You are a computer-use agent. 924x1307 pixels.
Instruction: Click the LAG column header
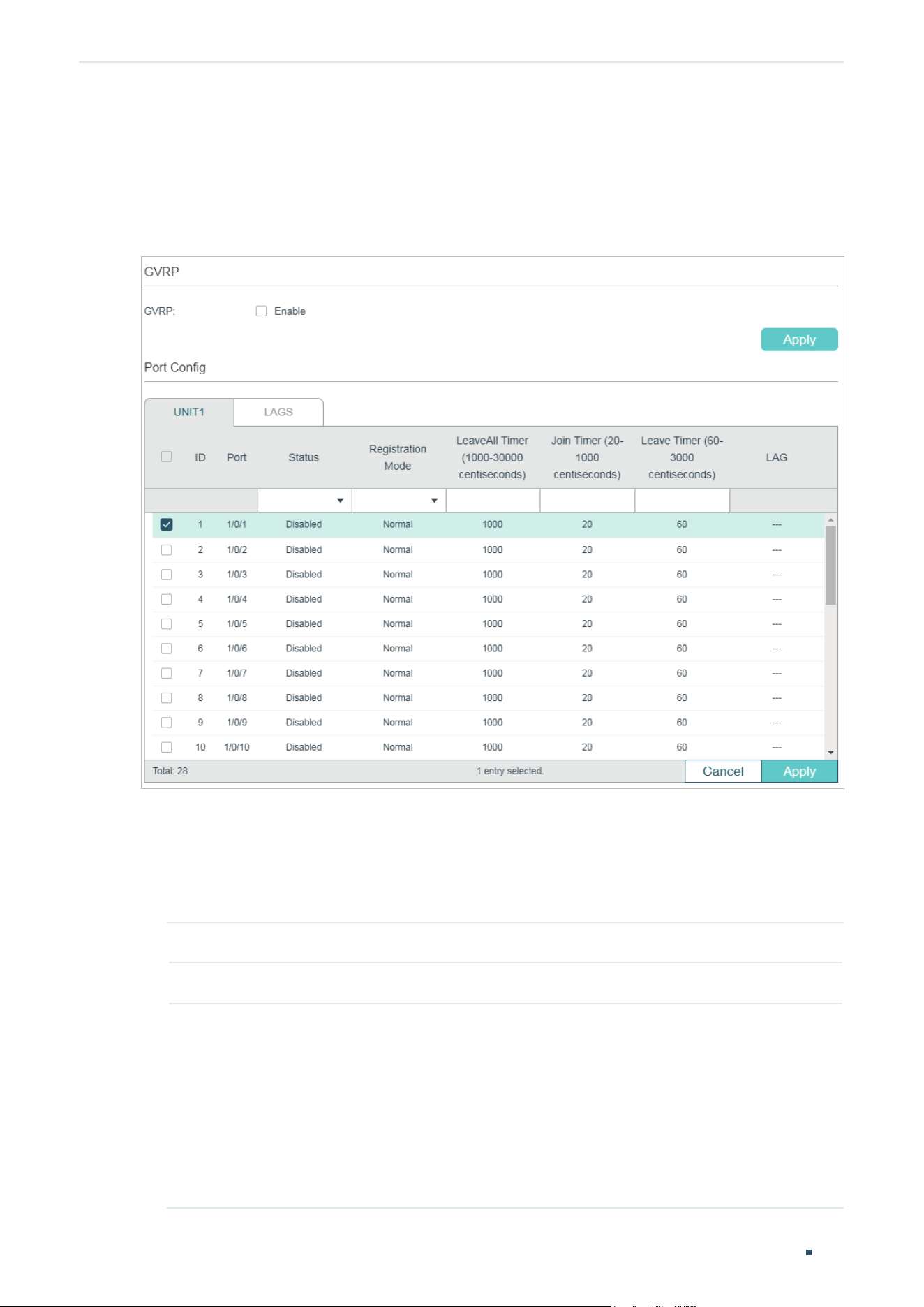coord(777,457)
